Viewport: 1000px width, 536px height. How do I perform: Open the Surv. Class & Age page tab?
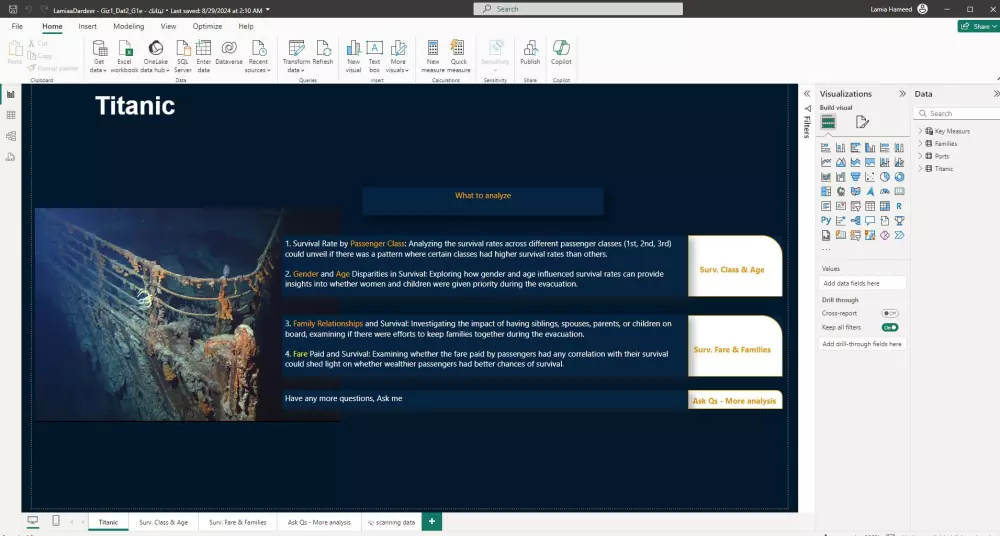(163, 522)
